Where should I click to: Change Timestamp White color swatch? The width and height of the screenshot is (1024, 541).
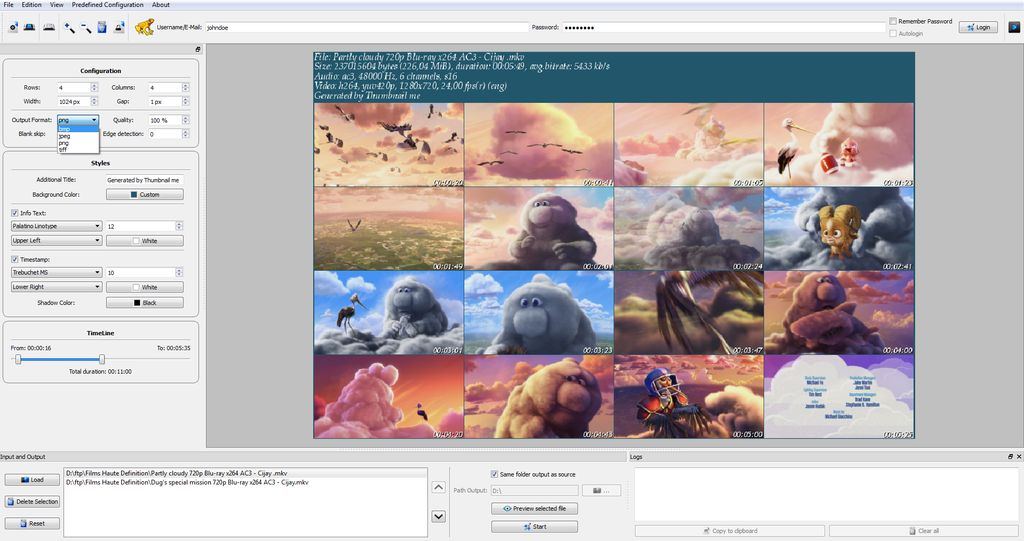pyautogui.click(x=144, y=287)
